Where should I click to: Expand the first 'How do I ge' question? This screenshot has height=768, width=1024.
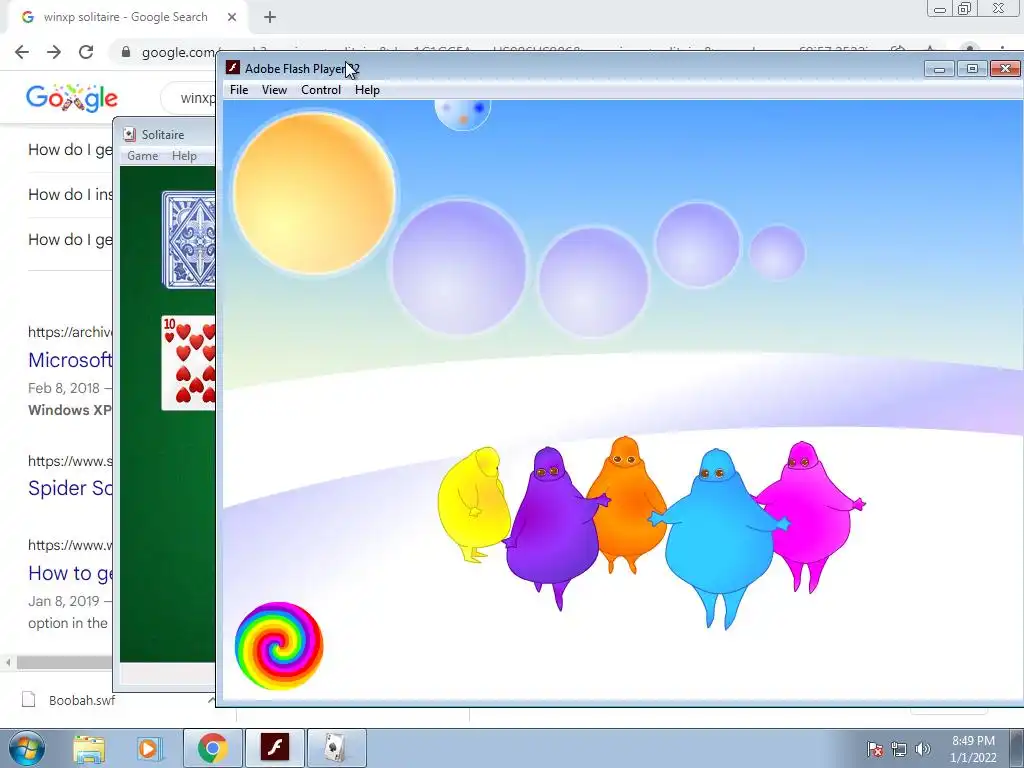[x=70, y=150]
